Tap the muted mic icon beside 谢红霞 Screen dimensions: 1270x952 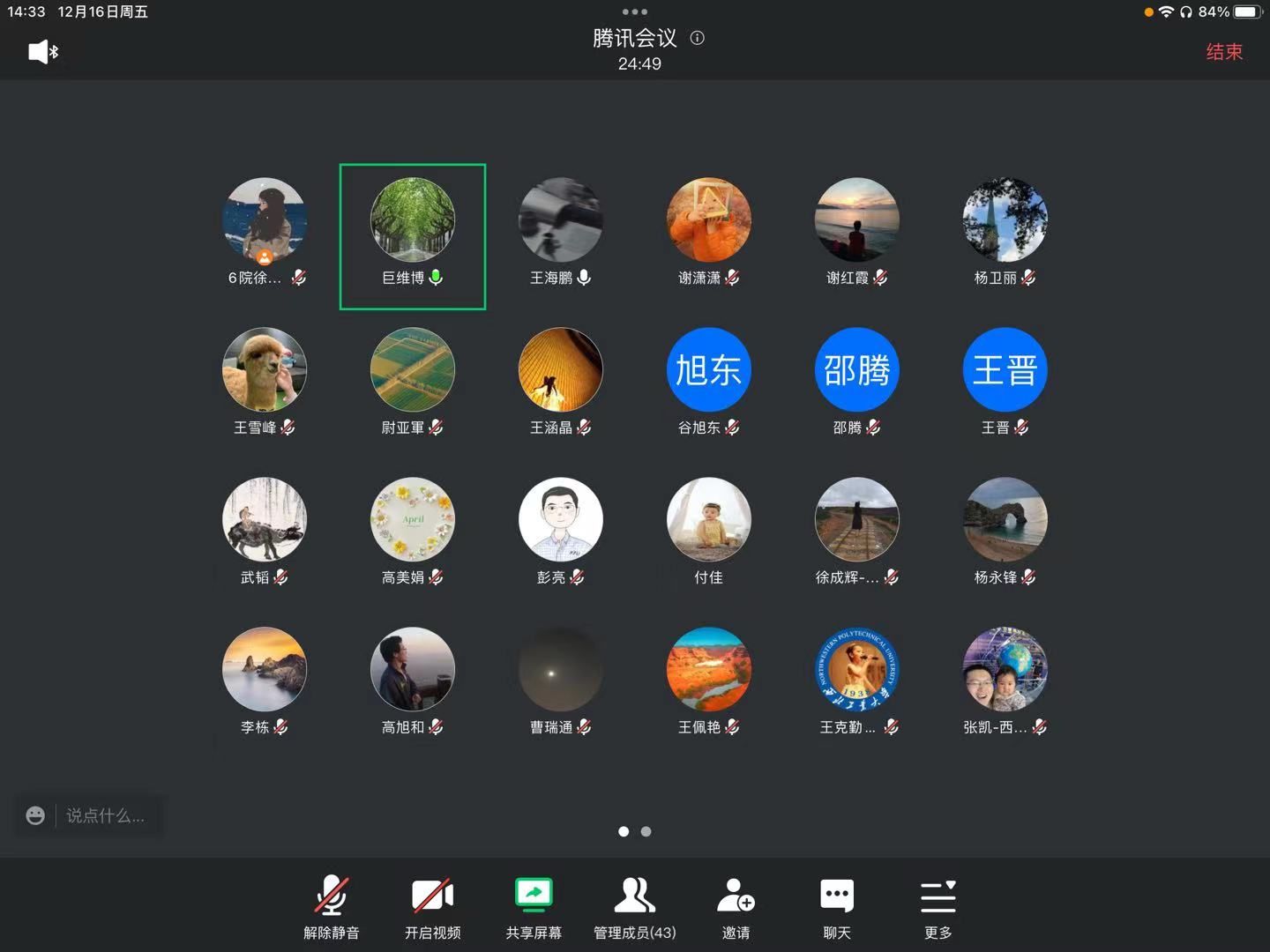880,278
